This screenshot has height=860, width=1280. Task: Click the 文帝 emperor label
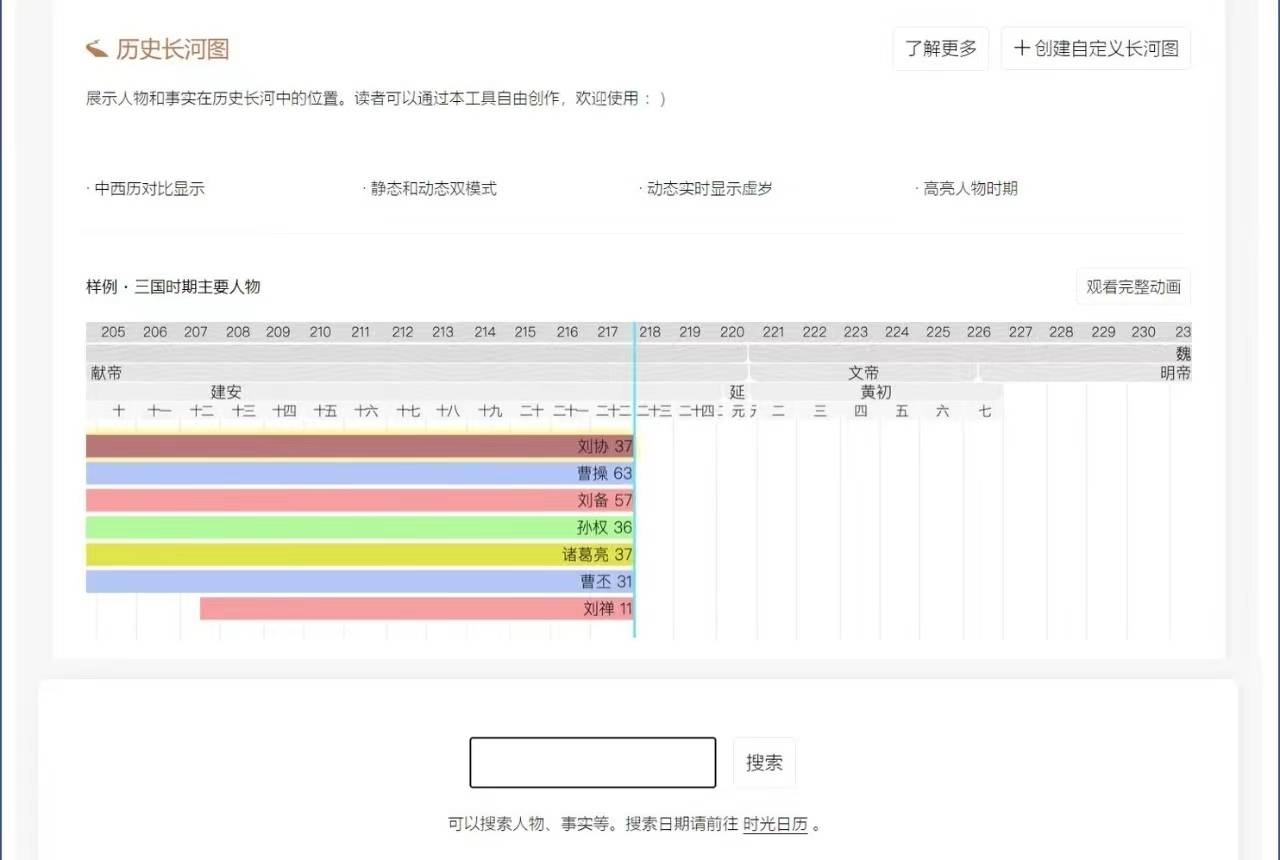(864, 373)
